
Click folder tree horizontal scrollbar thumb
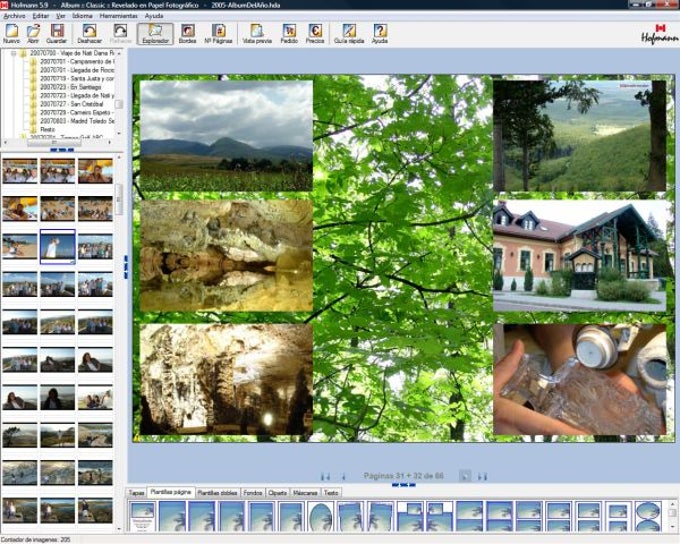(54, 142)
